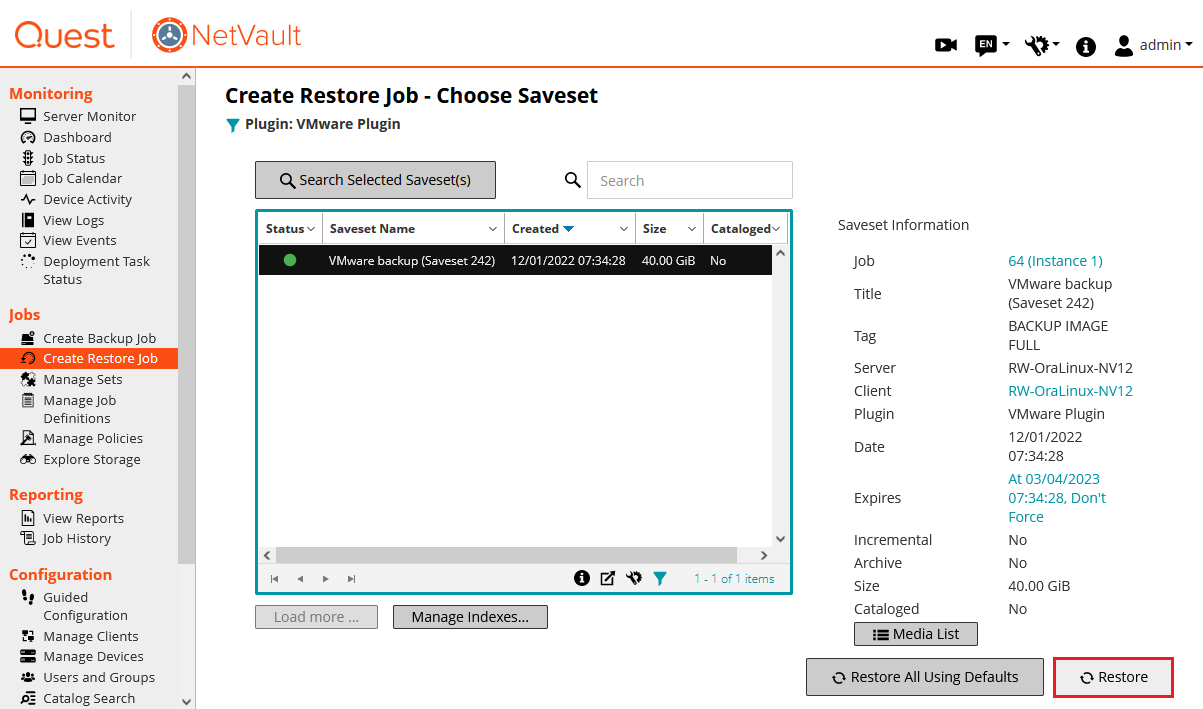
Task: Go to previous page of saveset table
Action: 300,578
